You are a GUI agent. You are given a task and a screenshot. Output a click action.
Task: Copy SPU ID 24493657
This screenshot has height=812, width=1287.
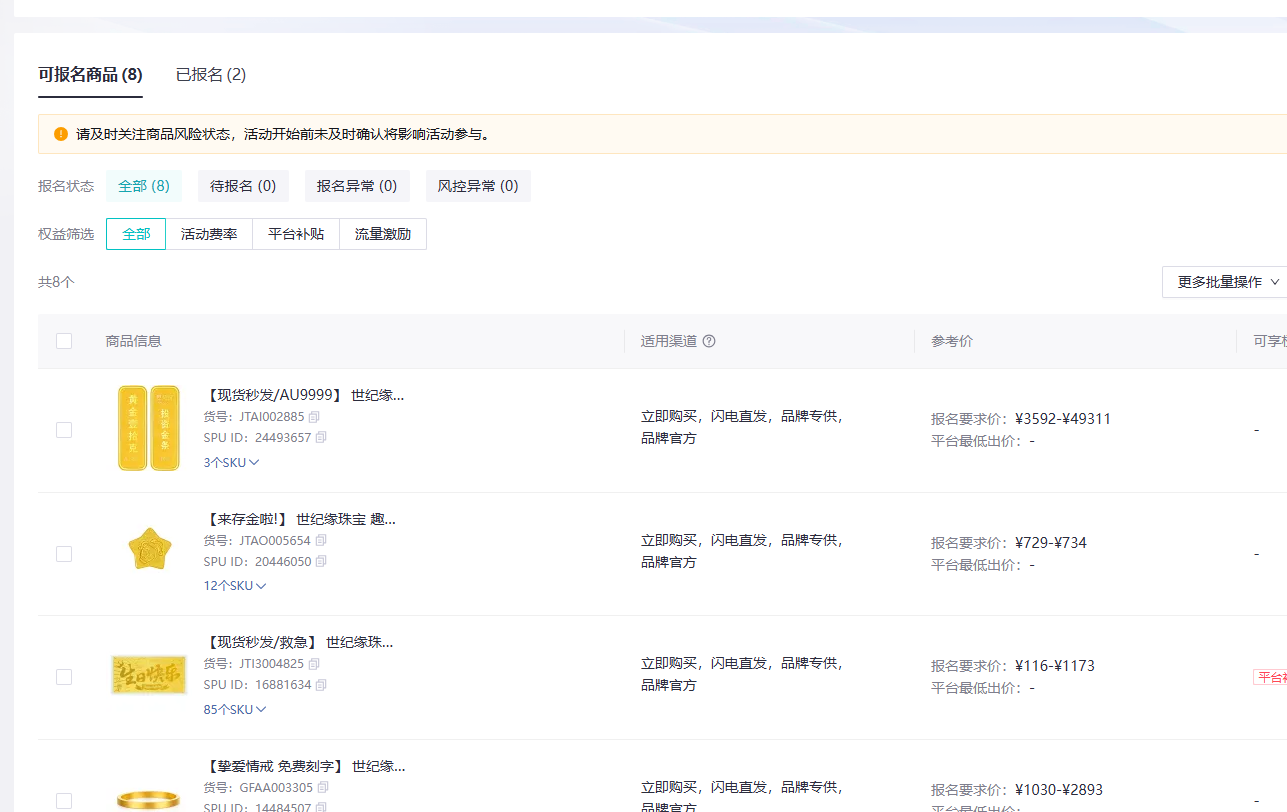click(321, 438)
